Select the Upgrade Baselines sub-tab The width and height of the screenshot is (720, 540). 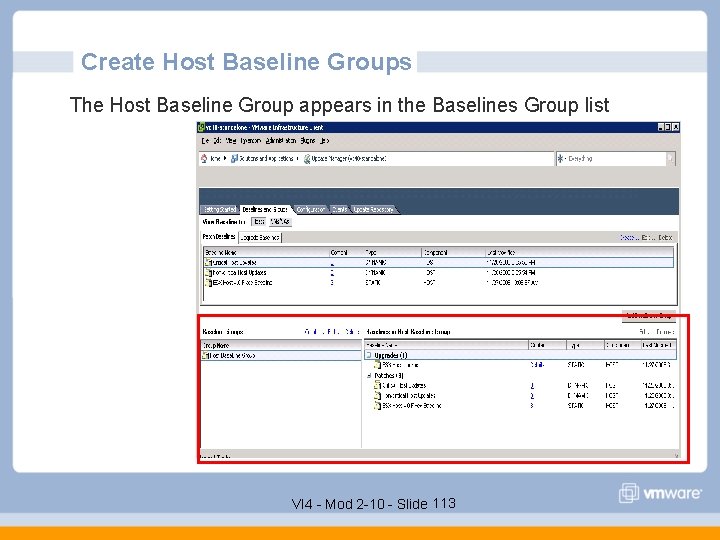(x=260, y=237)
